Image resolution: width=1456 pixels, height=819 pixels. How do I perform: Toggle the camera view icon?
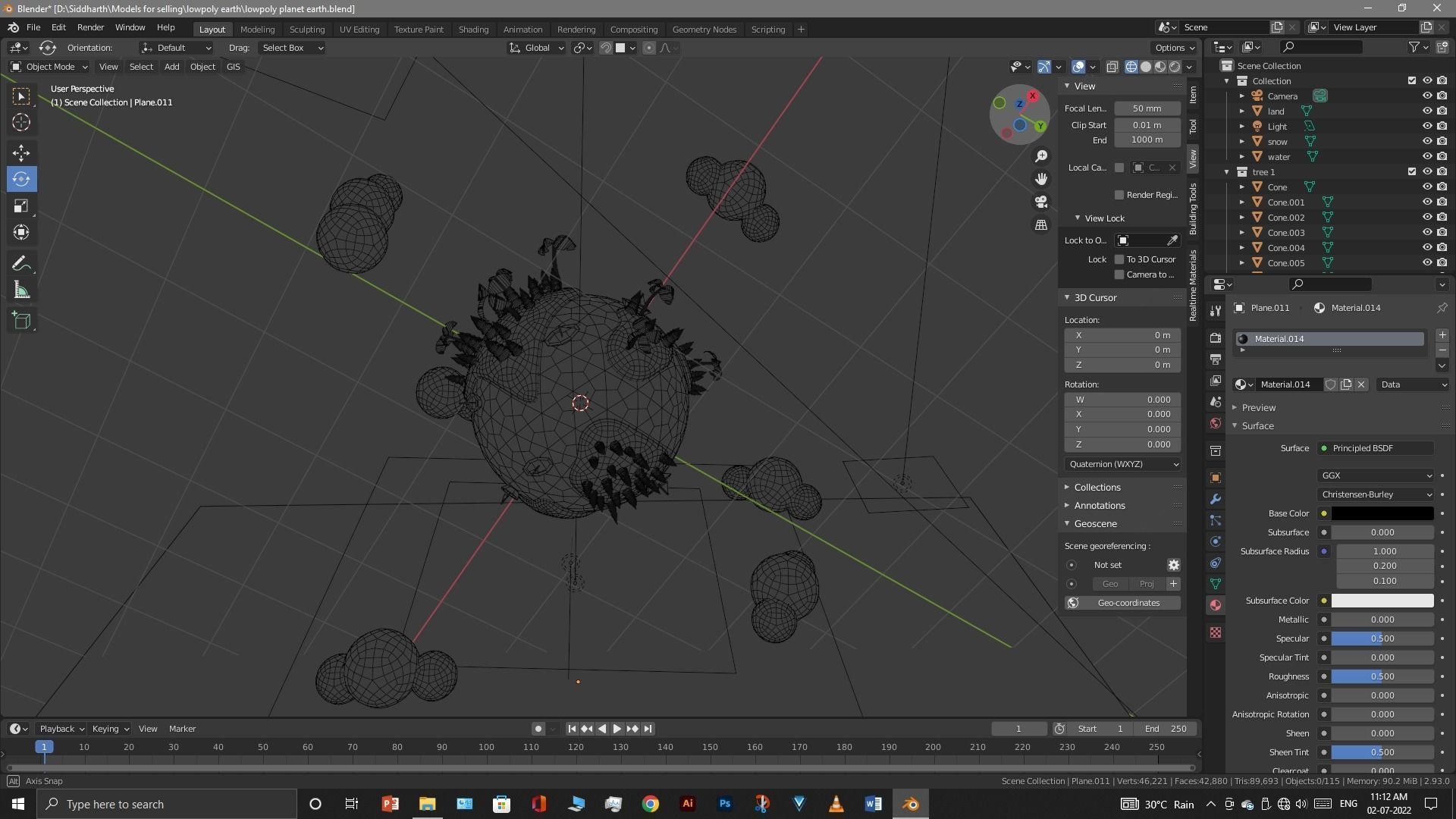pyautogui.click(x=1041, y=202)
